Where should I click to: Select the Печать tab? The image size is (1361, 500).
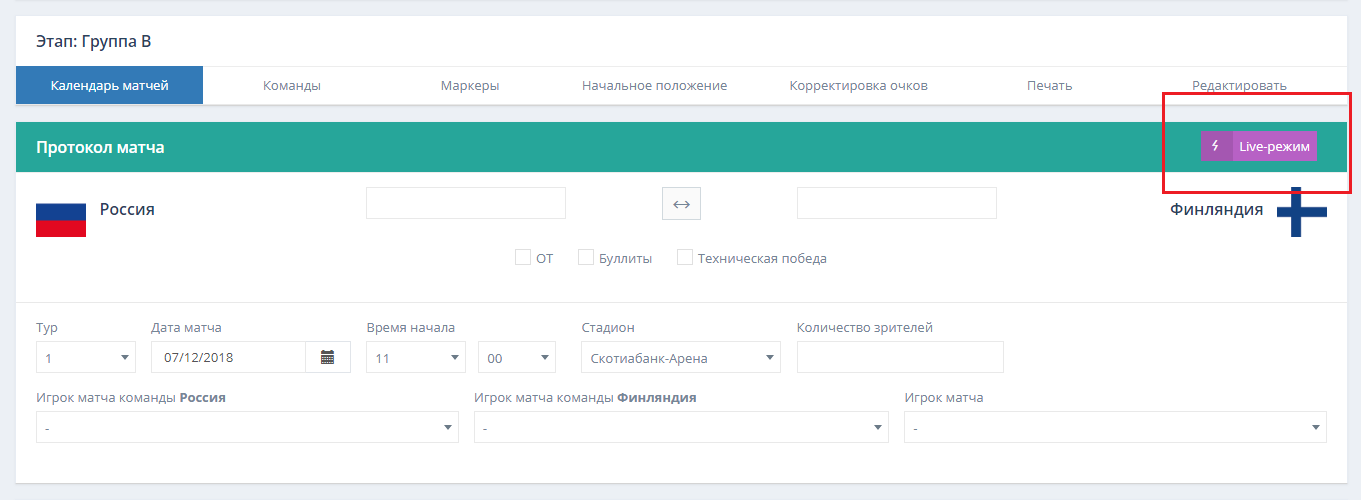tap(1050, 85)
